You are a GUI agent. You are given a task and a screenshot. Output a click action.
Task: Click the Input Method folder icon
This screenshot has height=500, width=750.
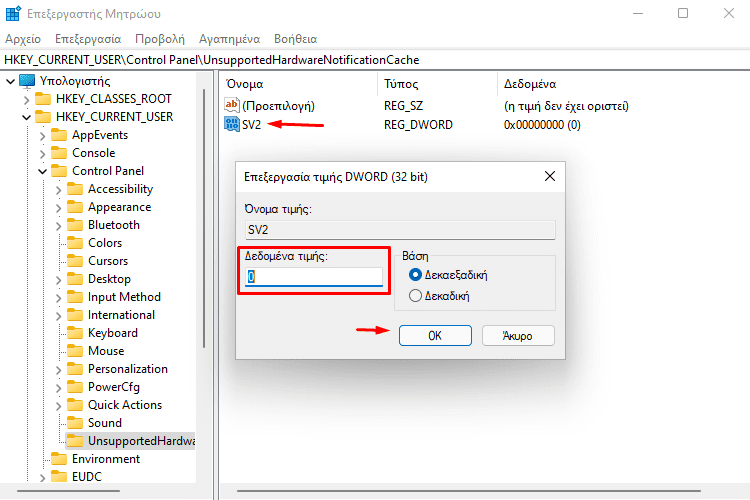[x=75, y=297]
